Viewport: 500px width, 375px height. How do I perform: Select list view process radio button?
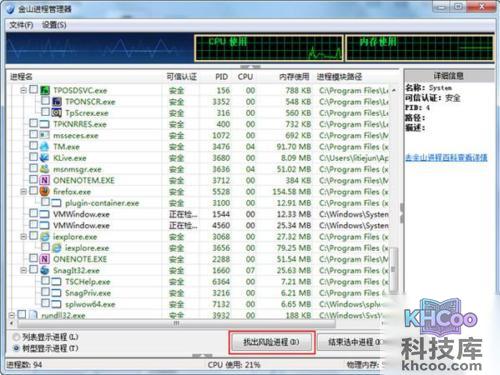coord(16,337)
